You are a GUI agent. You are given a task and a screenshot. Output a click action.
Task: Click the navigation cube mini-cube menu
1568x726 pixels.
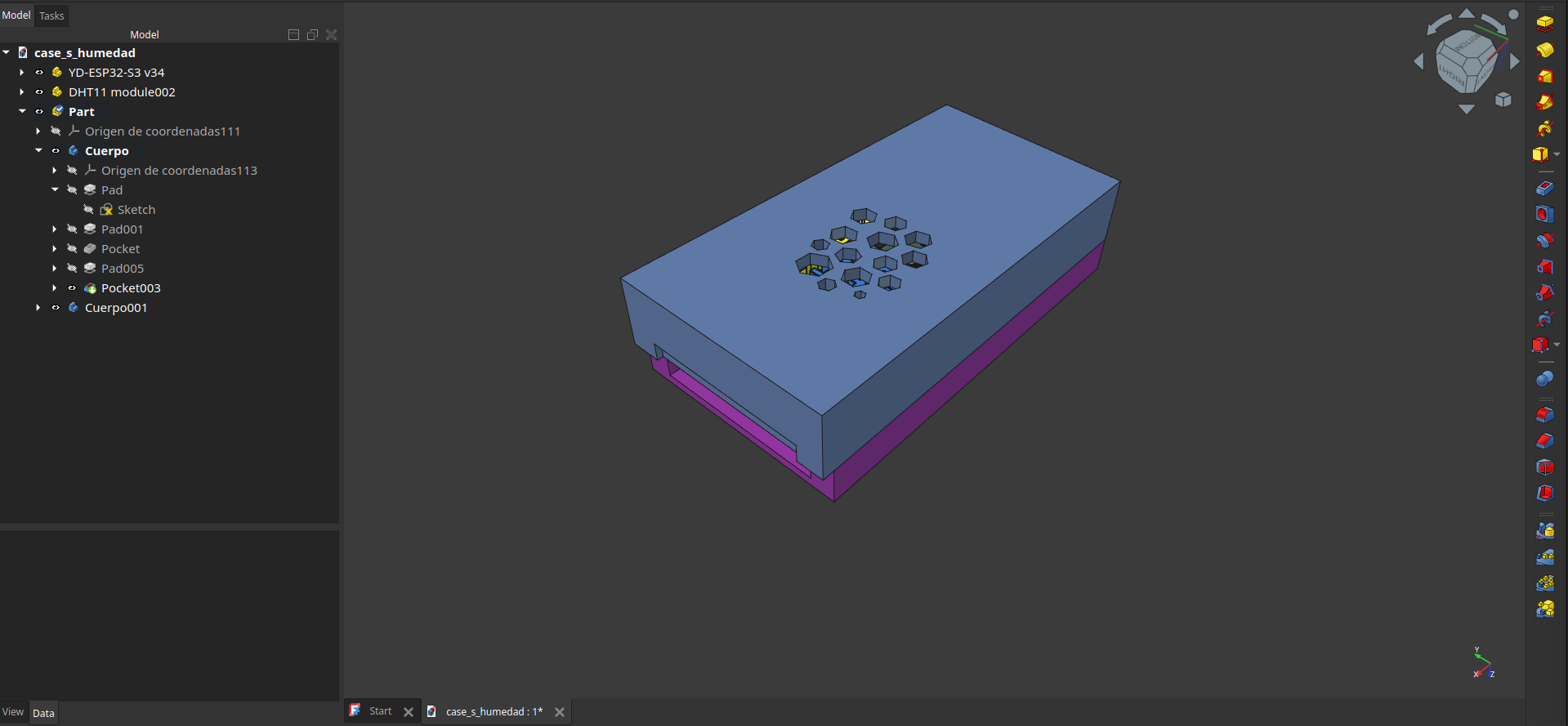1503,100
